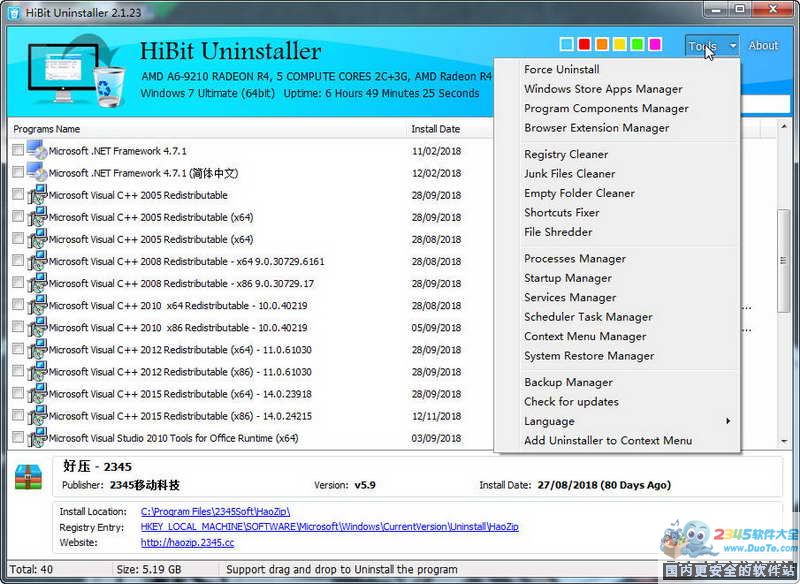
Task: Tick the Visual C++ 2005 Redistributable checkbox
Action: pos(18,194)
